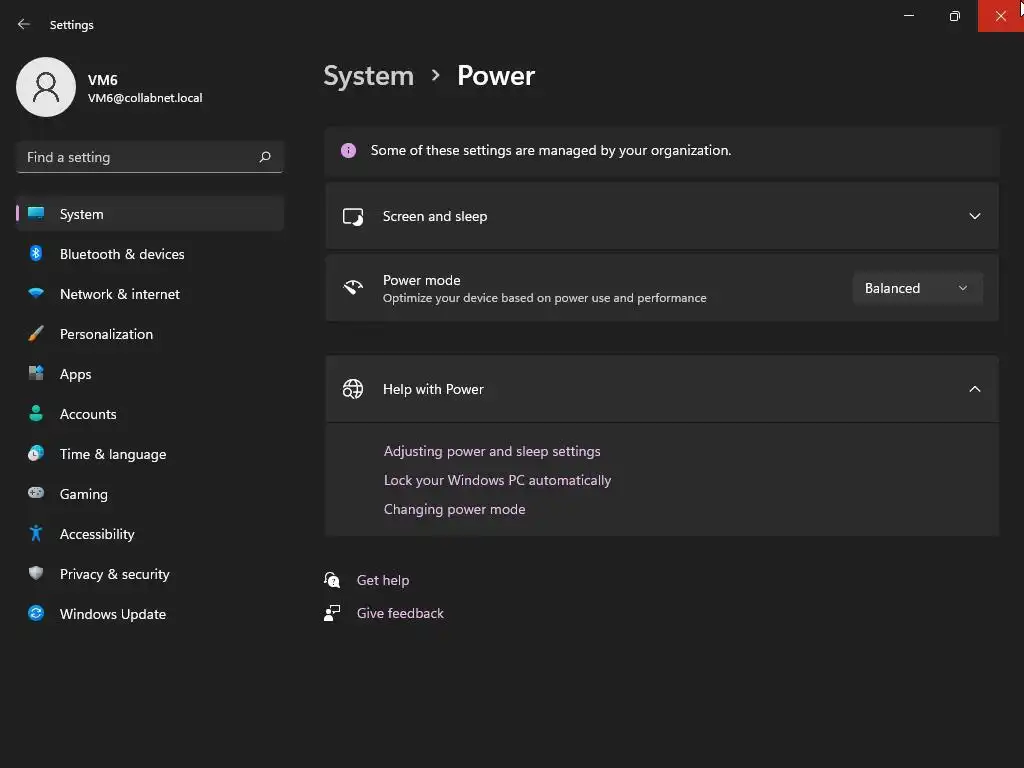Click the Privacy & security shield icon

click(36, 574)
